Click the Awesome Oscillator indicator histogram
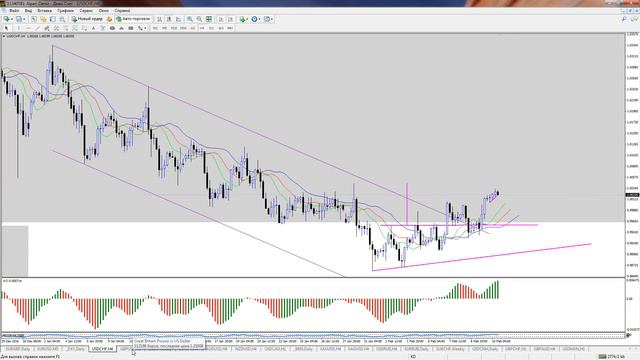 (250, 304)
